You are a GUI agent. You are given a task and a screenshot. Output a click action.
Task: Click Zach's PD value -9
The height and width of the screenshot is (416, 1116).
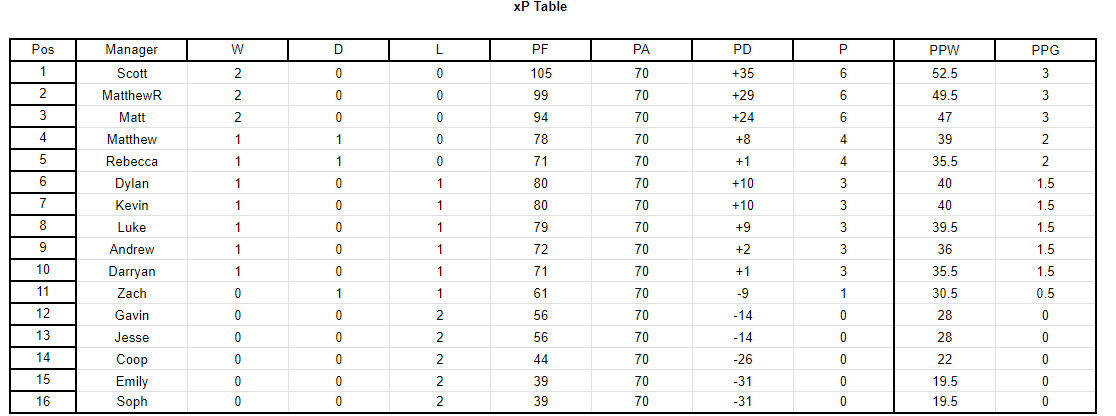point(742,293)
